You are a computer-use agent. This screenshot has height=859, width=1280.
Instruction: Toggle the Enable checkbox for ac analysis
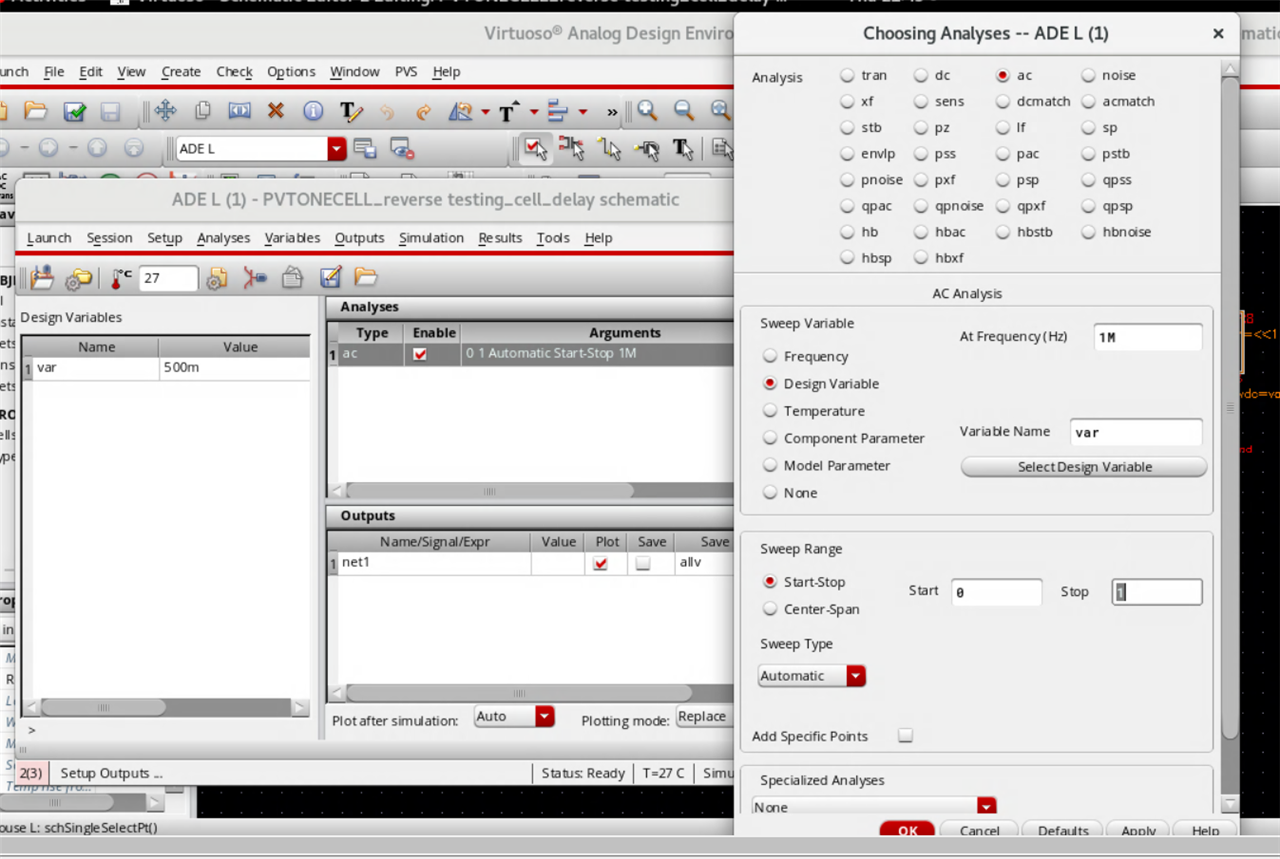(420, 354)
